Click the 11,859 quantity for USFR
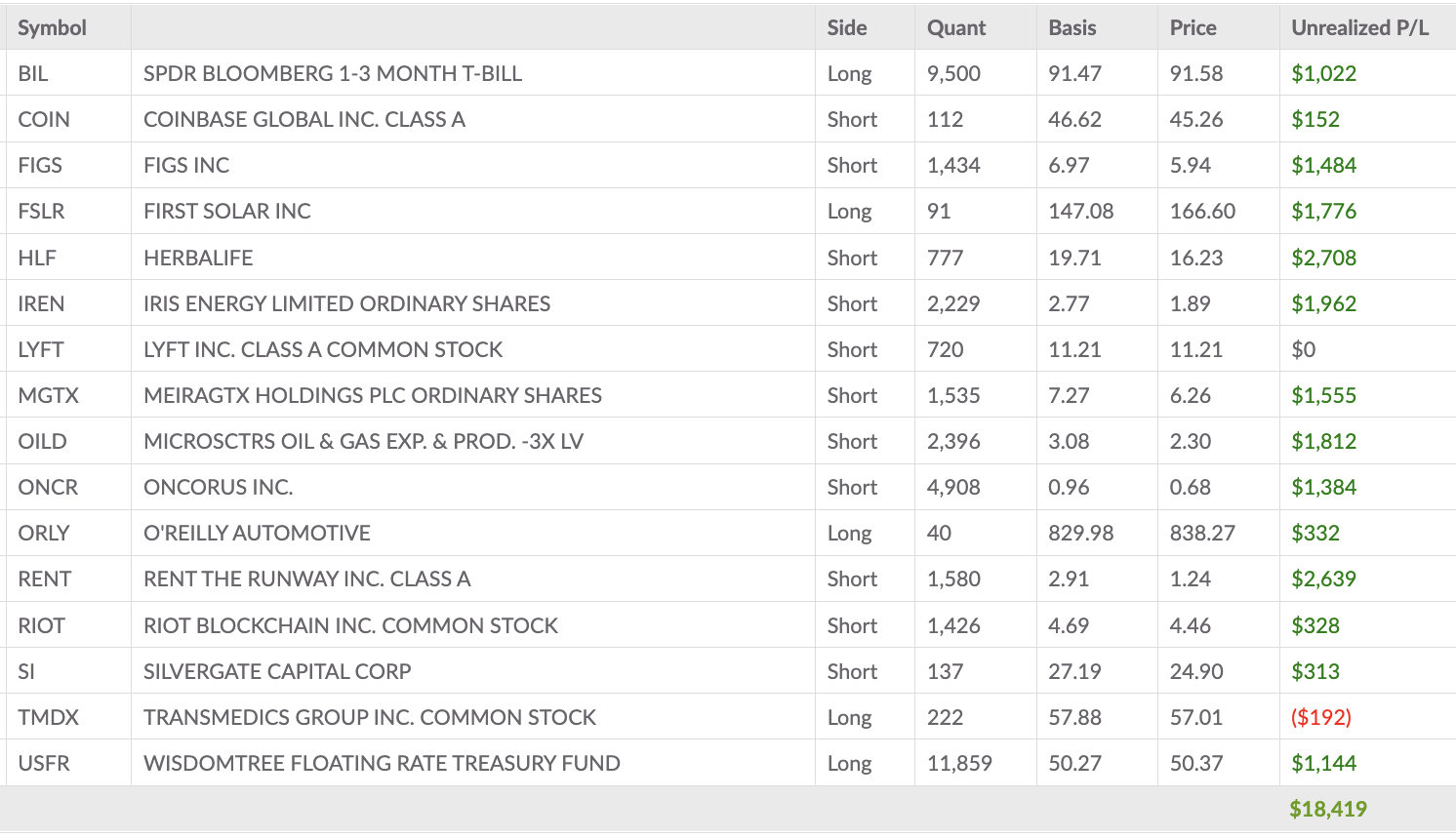Viewport: 1456px width, 839px height. 959,763
